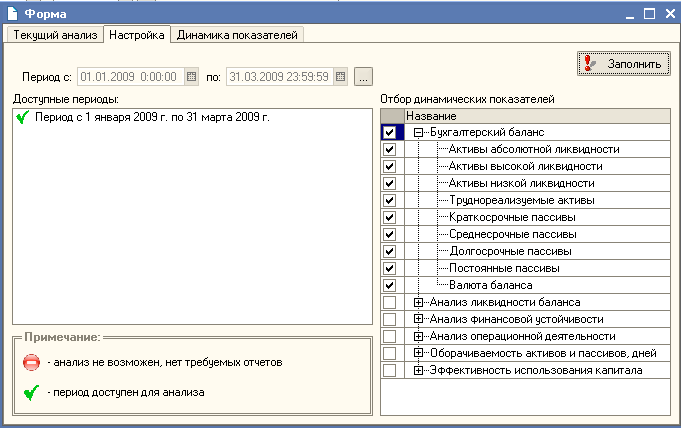
Task: Click the Название column header
Action: click(x=537, y=116)
